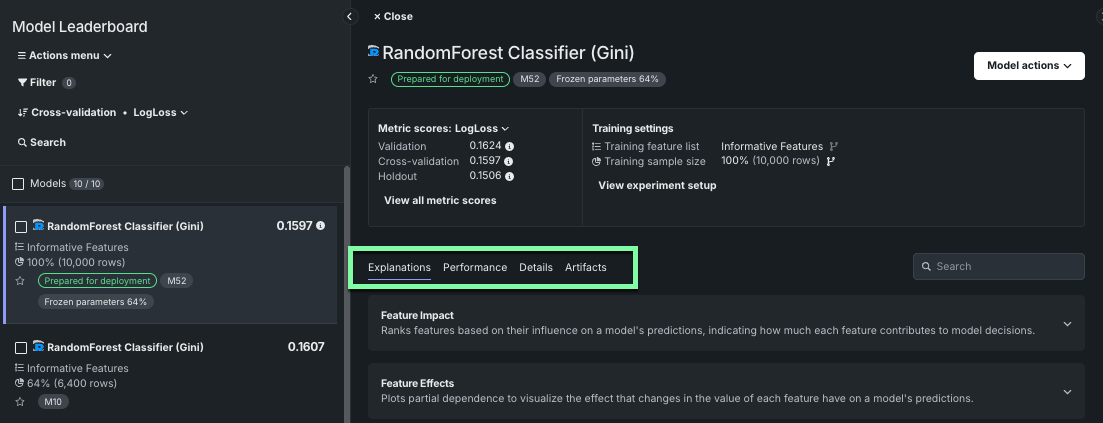1103x423 pixels.
Task: Open the Artifacts tab
Action: pyautogui.click(x=585, y=267)
